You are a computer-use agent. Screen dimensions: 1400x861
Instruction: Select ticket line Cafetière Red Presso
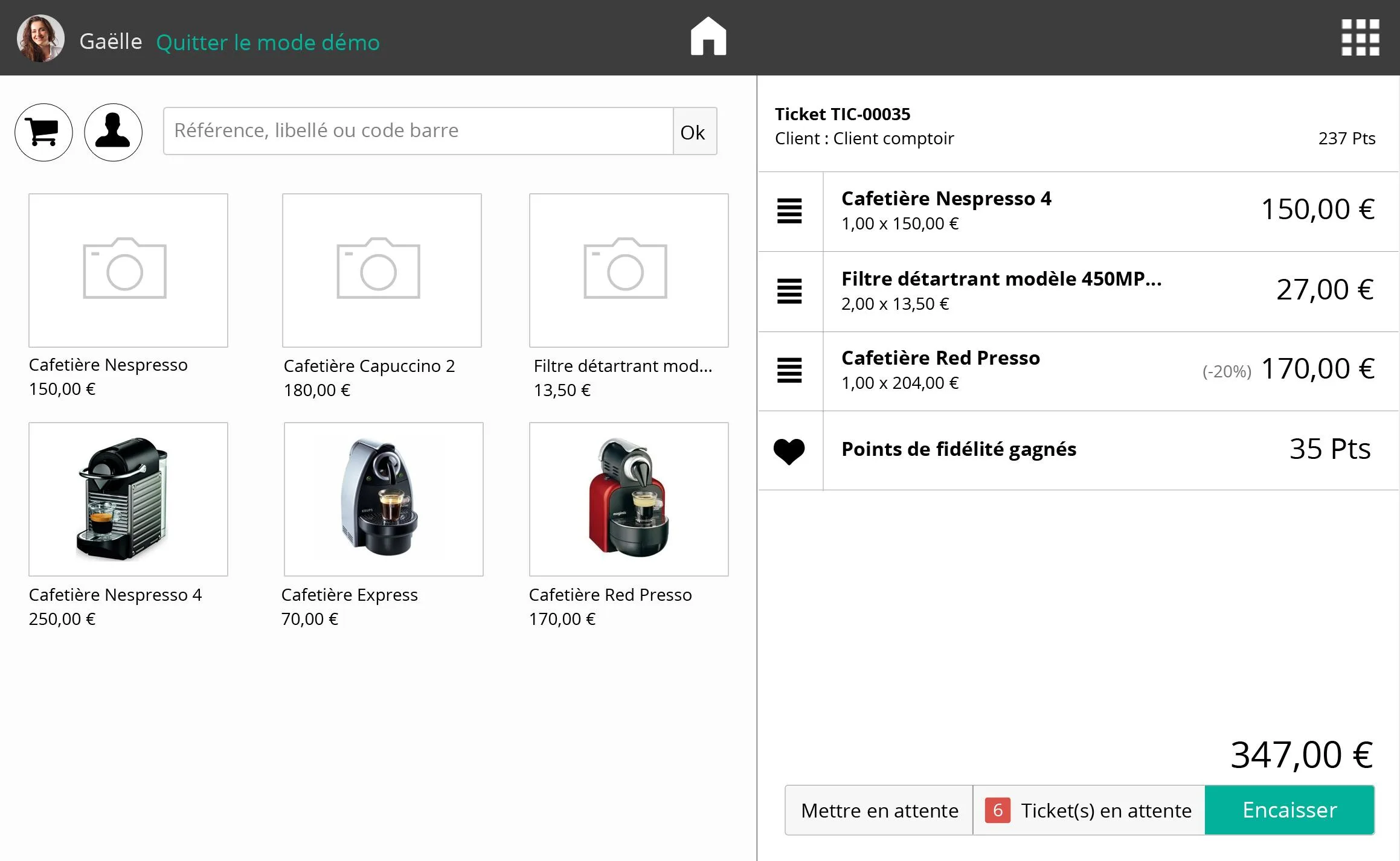1079,371
